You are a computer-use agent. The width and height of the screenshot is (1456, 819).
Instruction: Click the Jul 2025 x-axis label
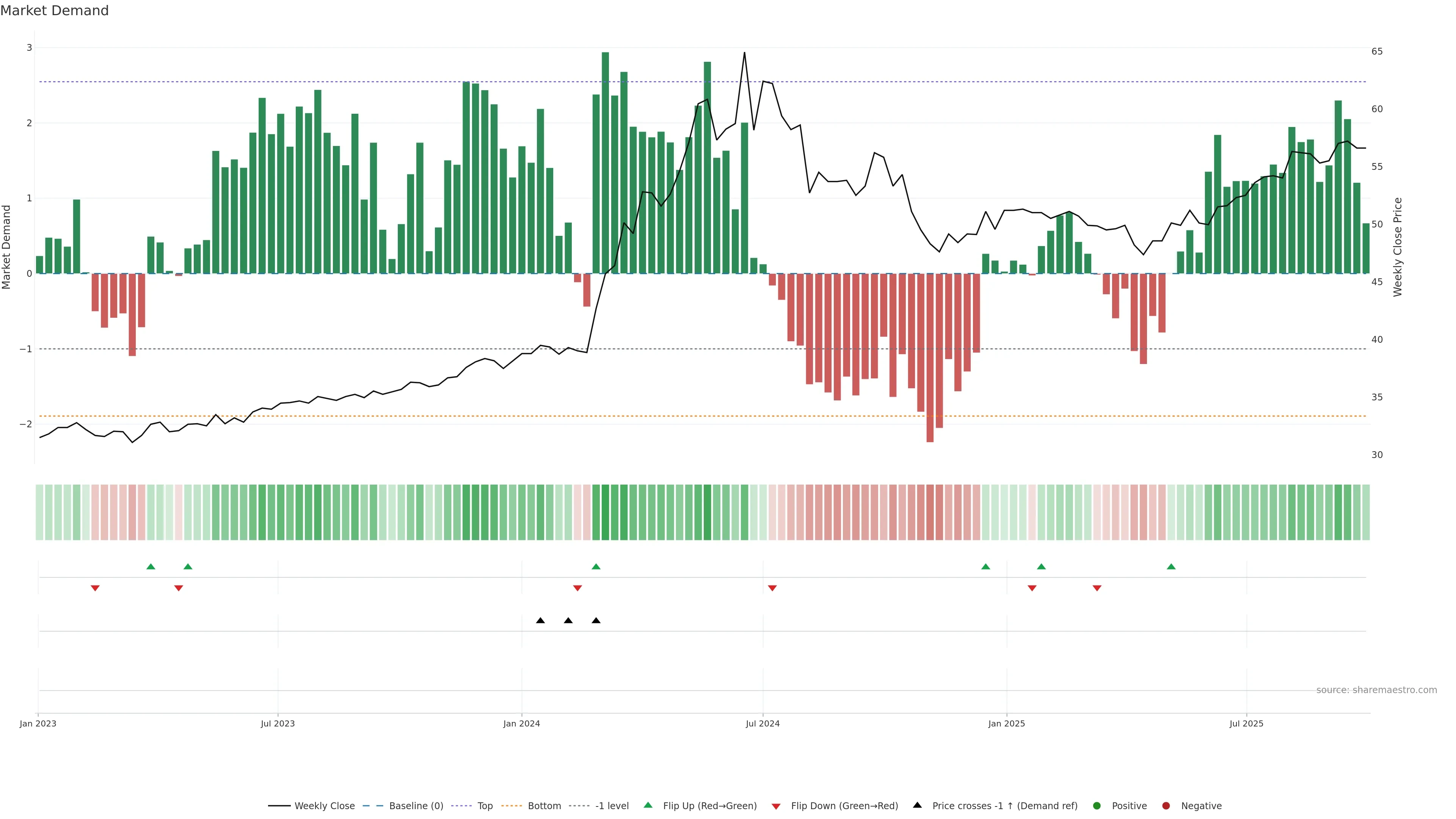click(1246, 723)
